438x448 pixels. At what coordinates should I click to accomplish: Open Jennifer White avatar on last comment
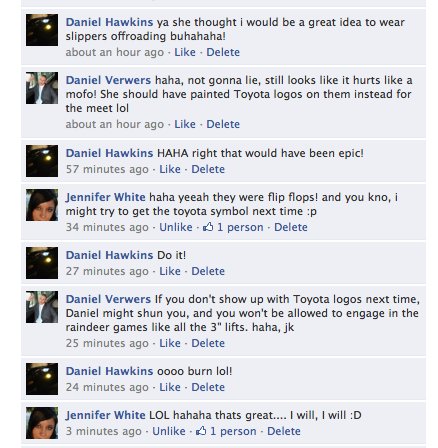tap(42, 423)
